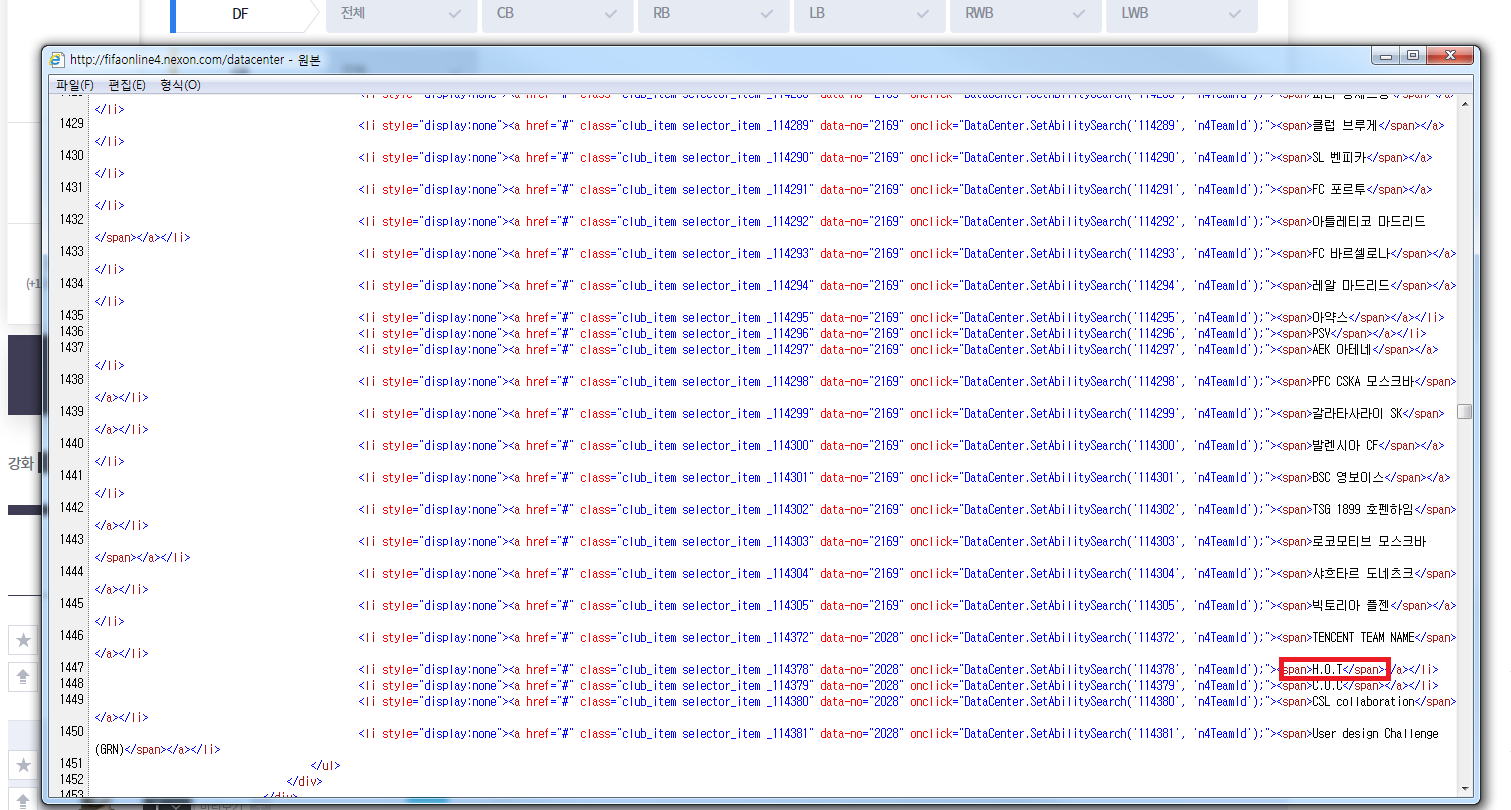The image size is (1511, 810).
Task: Click the CSL collaboration text
Action: 1363,701
